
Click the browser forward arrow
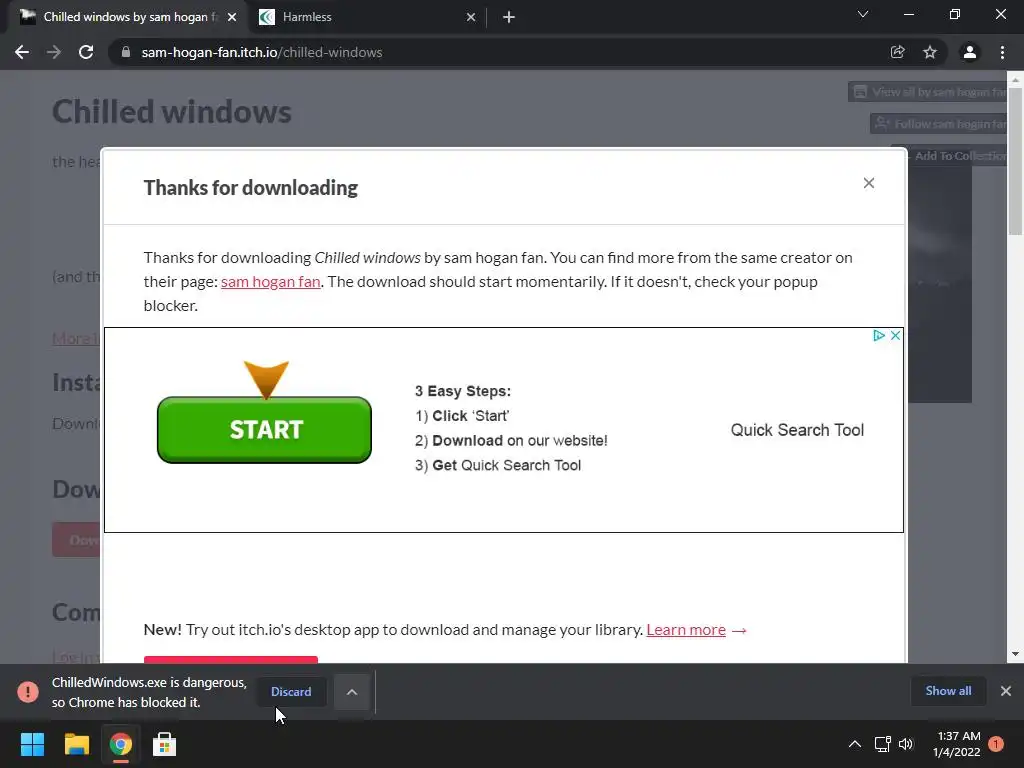point(54,52)
